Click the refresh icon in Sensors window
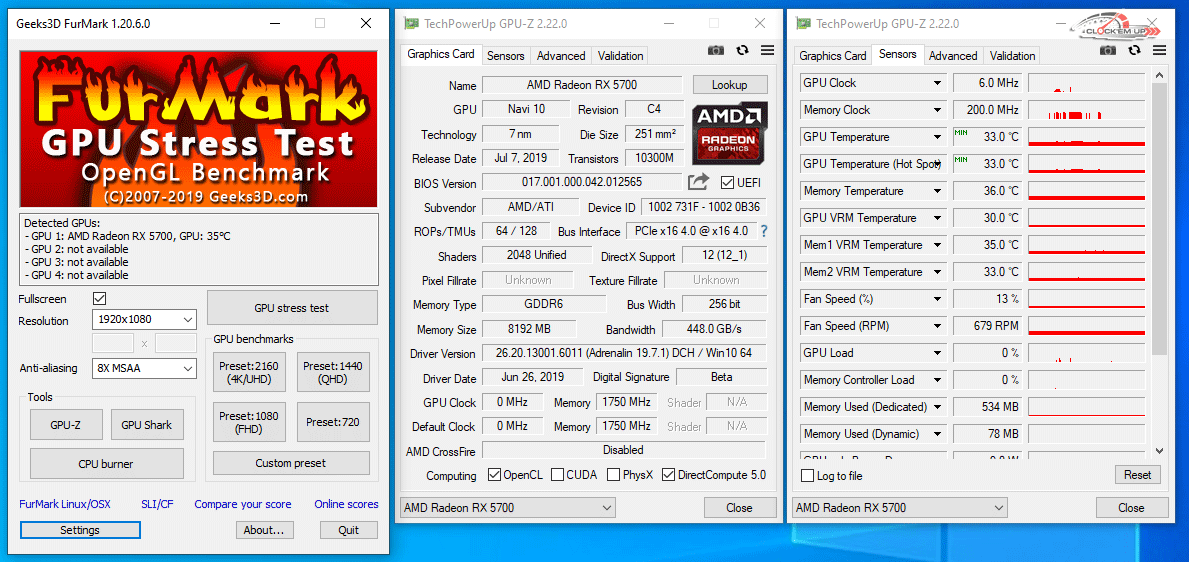 point(1134,51)
